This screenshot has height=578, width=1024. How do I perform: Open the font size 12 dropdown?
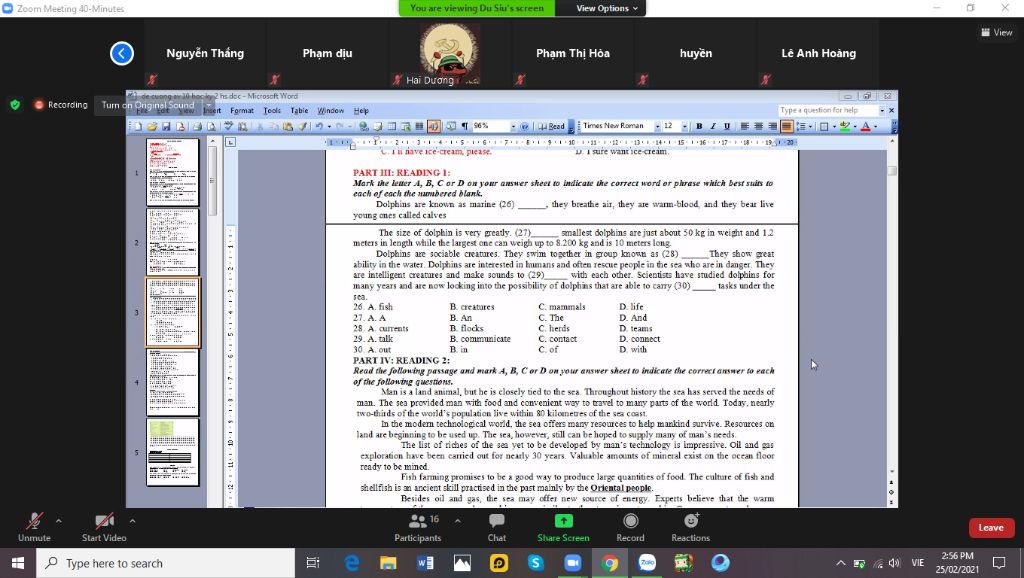[684, 126]
